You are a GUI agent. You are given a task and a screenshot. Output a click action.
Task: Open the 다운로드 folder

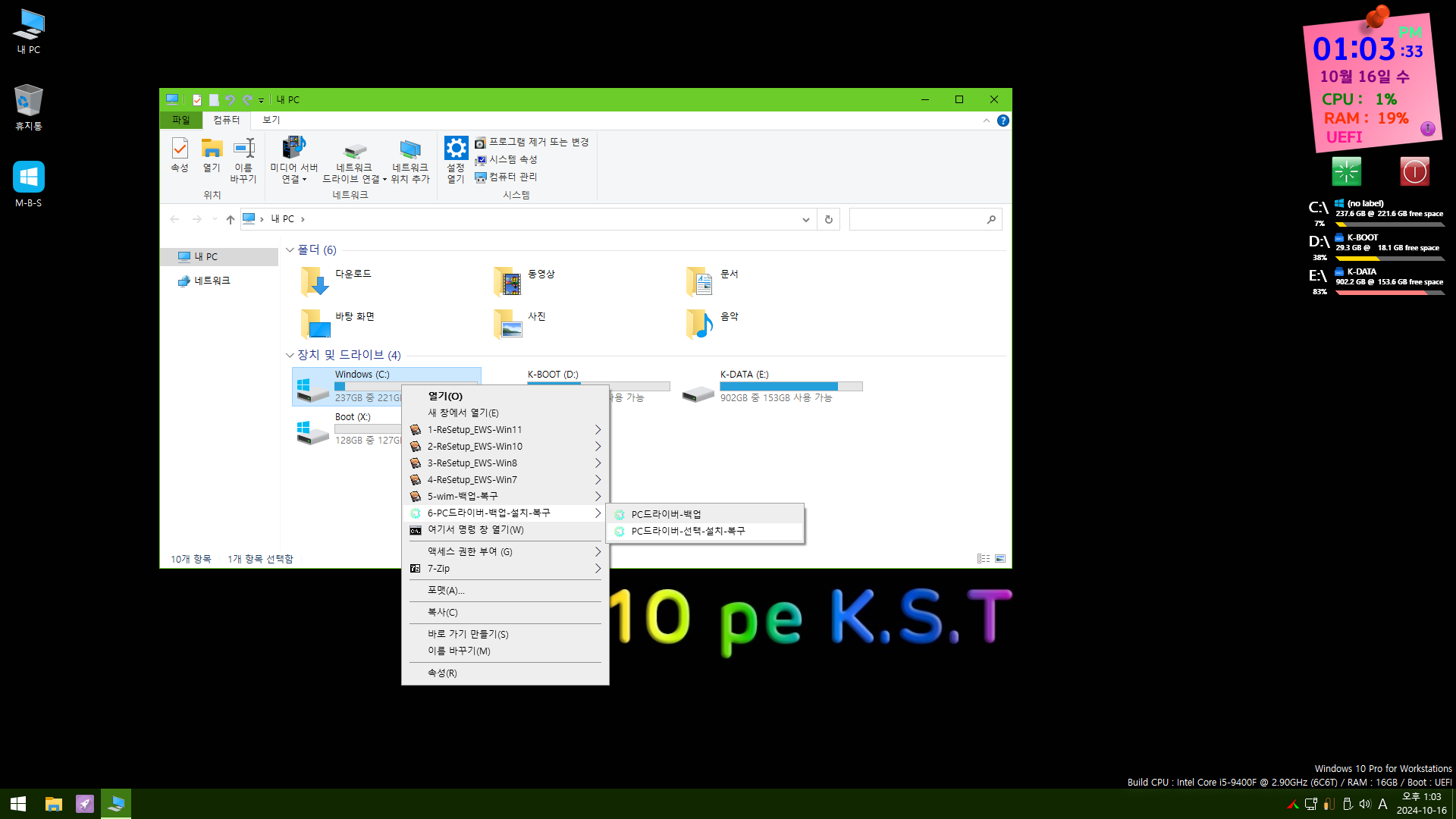point(336,281)
